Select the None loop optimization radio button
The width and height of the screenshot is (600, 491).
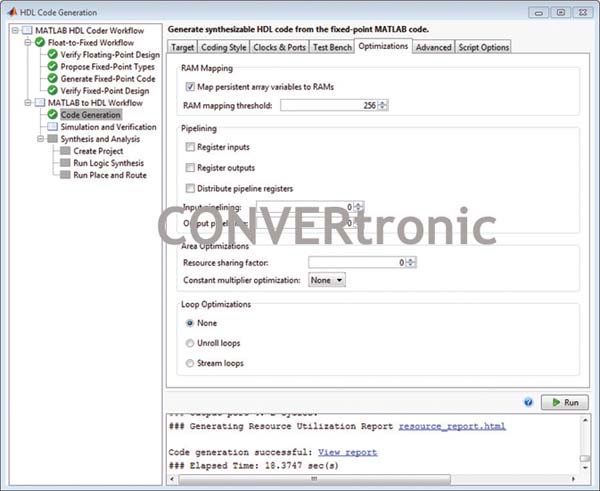190,323
